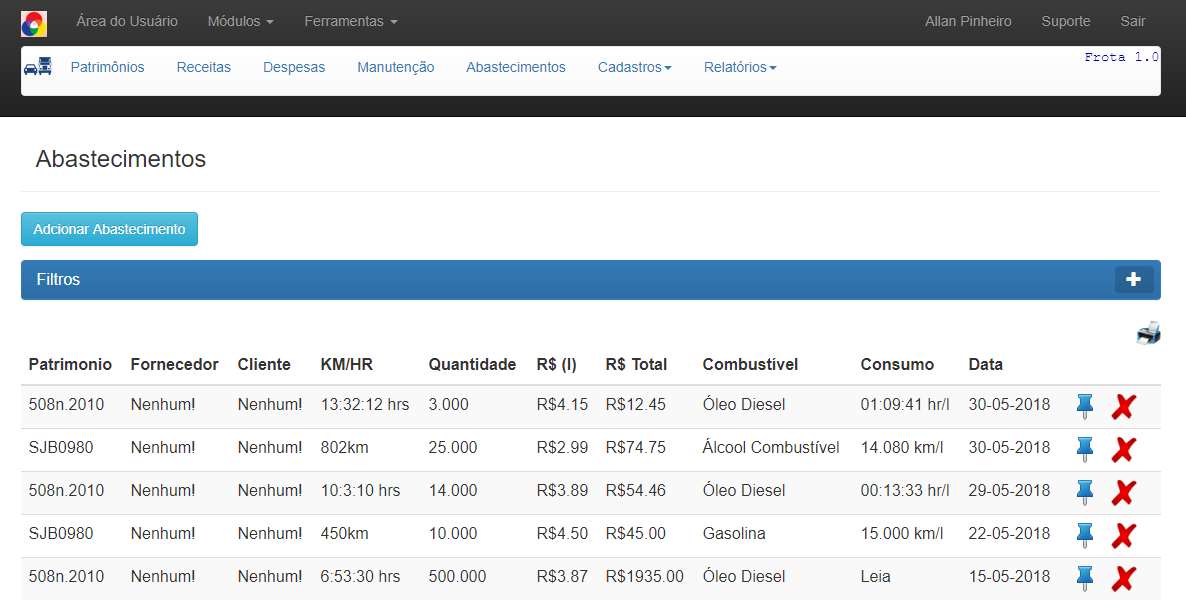The height and width of the screenshot is (614, 1186).
Task: Open the Ferramentas dropdown menu
Action: tap(350, 21)
